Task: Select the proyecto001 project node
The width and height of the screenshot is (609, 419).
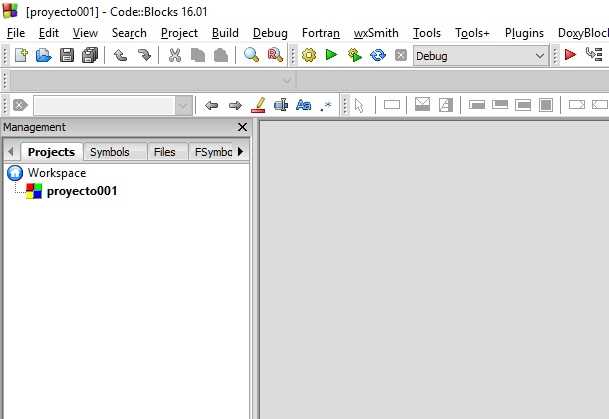Action: pyautogui.click(x=82, y=191)
